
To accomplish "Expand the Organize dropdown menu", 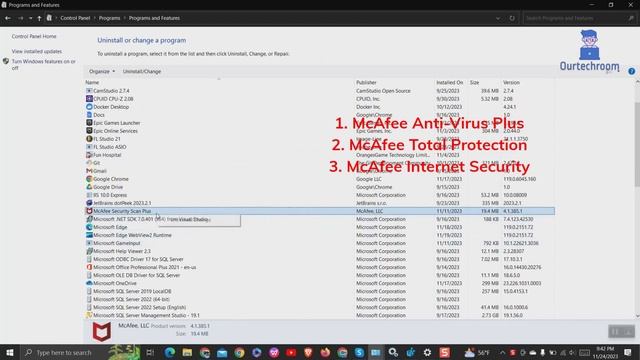I will click(102, 71).
